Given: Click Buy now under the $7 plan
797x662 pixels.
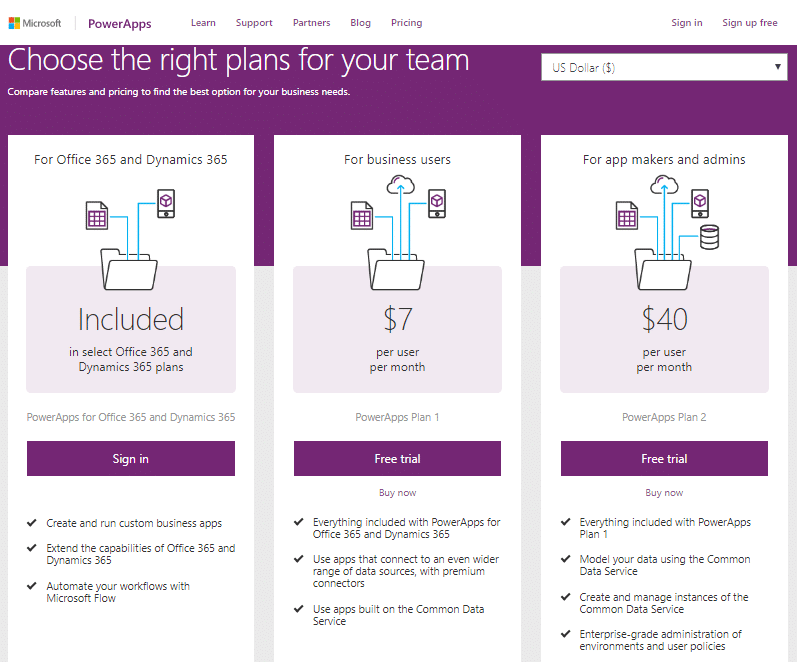Looking at the screenshot, I should click(x=397, y=493).
